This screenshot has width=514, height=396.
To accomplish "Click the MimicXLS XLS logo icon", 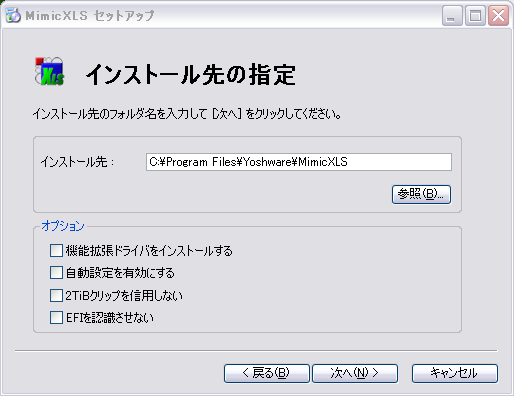I will [x=49, y=71].
